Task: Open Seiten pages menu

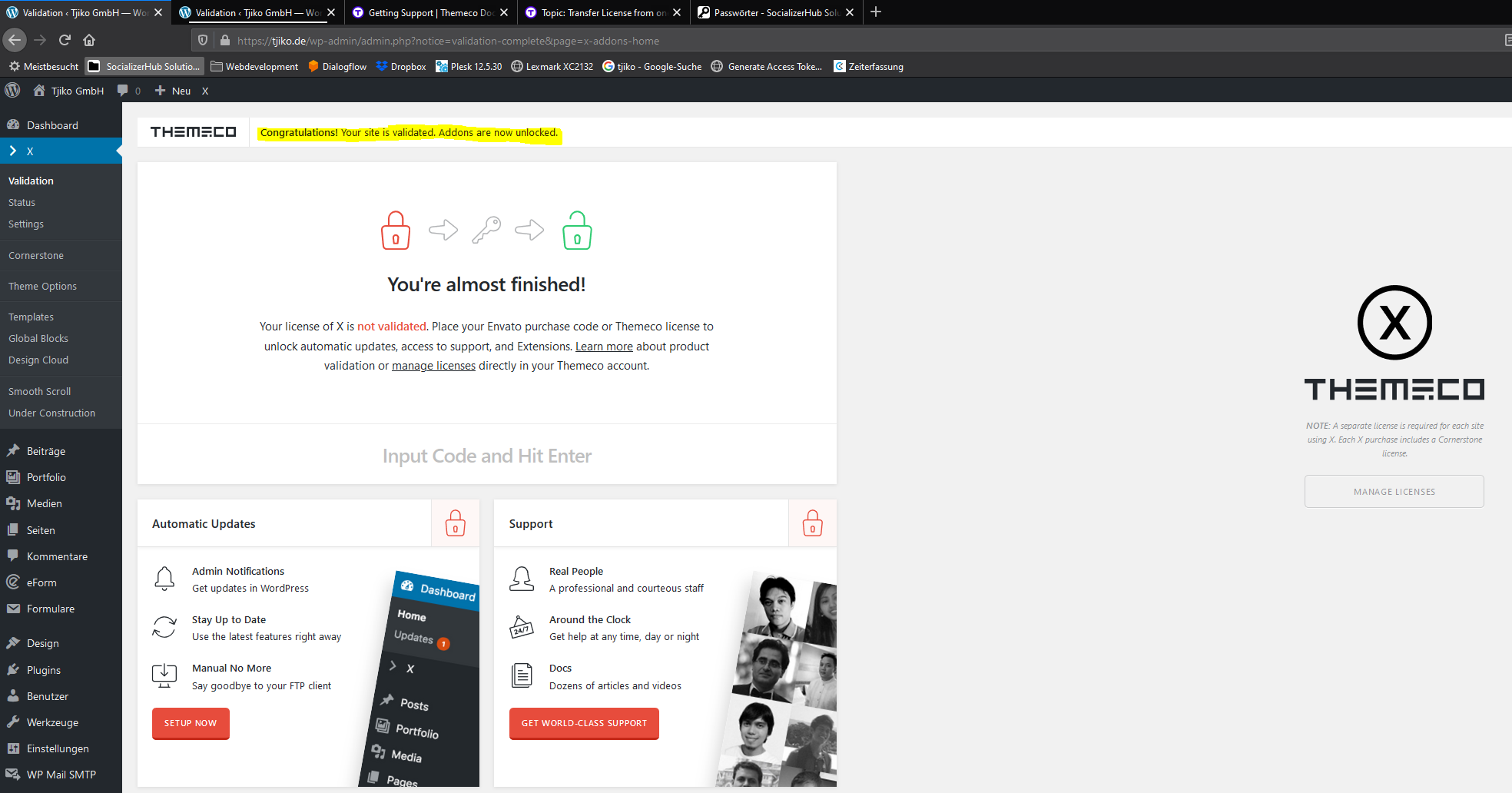Action: point(61,530)
